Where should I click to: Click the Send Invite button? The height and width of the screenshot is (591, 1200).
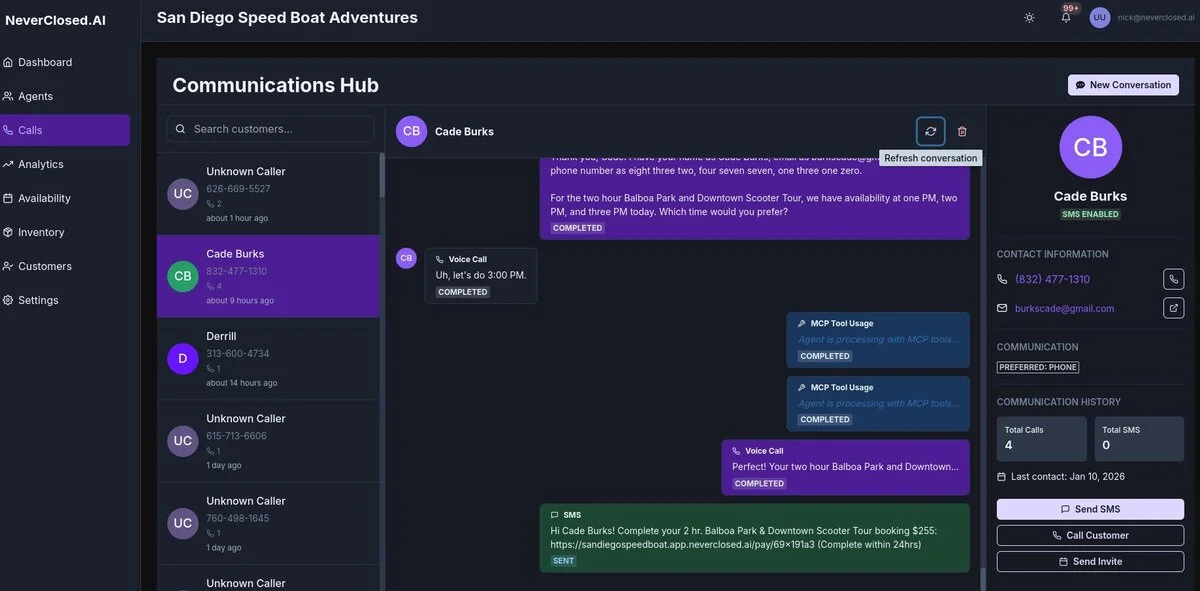click(1090, 561)
